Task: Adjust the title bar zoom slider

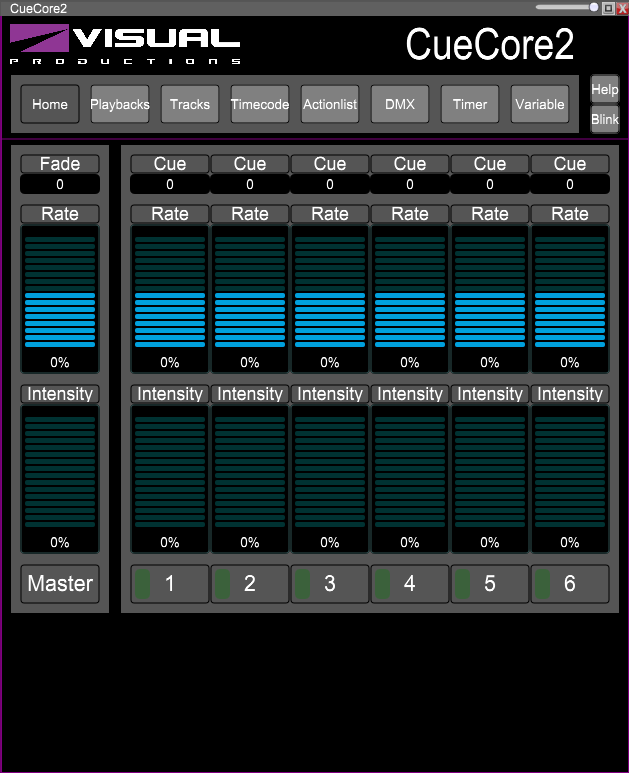Action: pyautogui.click(x=567, y=7)
